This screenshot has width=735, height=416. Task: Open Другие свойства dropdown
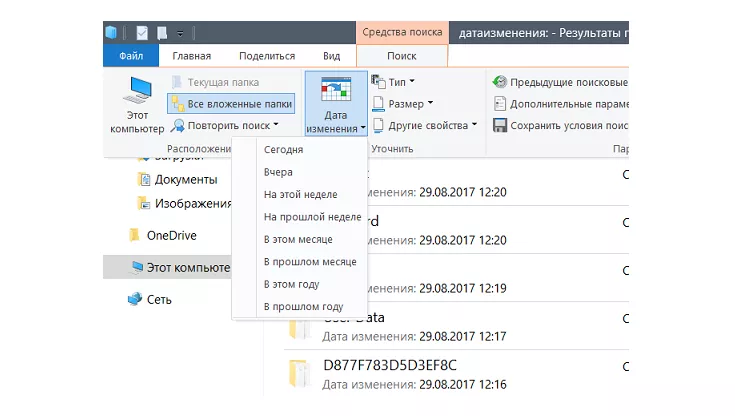point(425,126)
